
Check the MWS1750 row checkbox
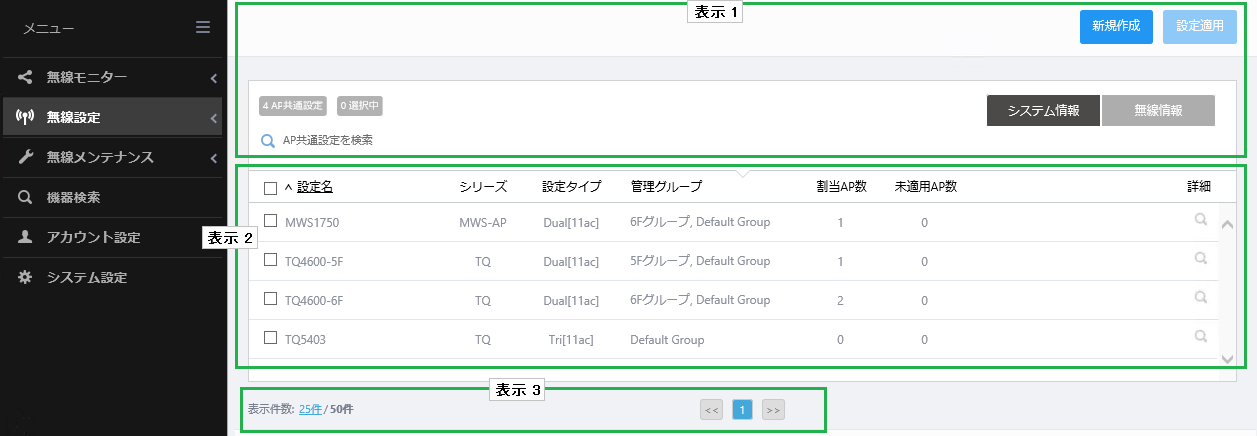270,221
